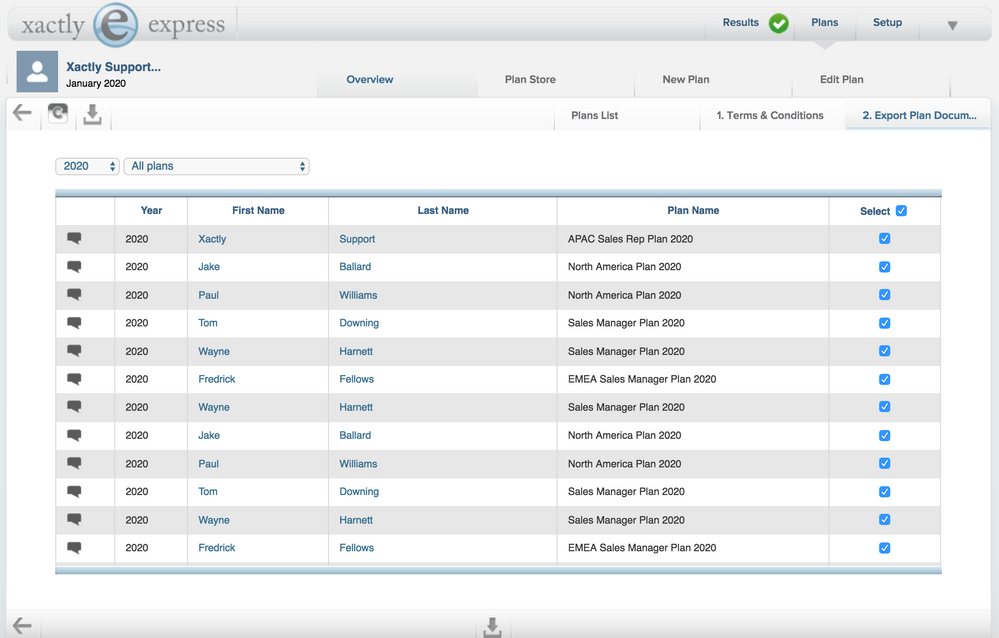Click the January 2020 period text
The image size is (999, 638).
(96, 83)
